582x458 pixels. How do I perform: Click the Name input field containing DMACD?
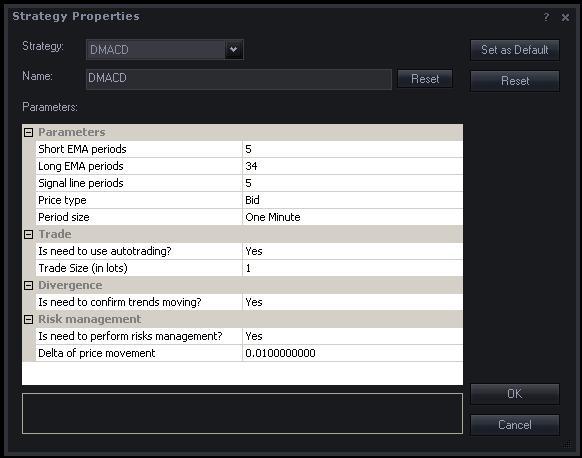point(239,79)
